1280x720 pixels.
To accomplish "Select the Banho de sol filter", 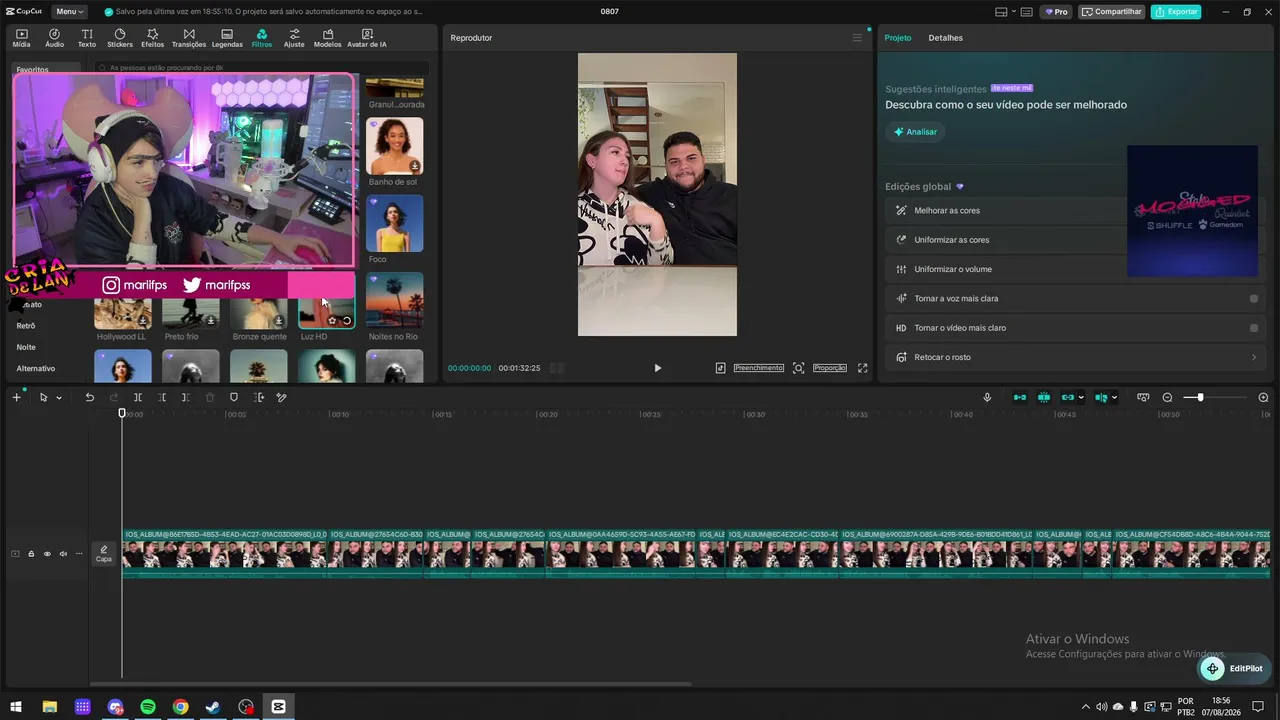I will tap(395, 146).
